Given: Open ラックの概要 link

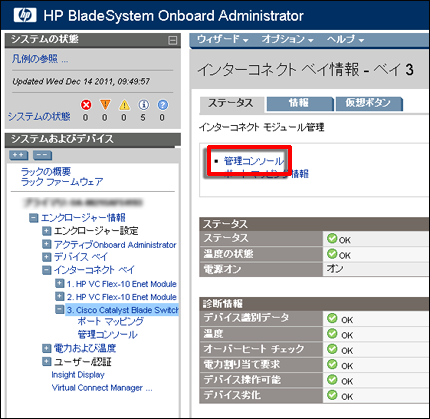Looking at the screenshot, I should point(46,172).
